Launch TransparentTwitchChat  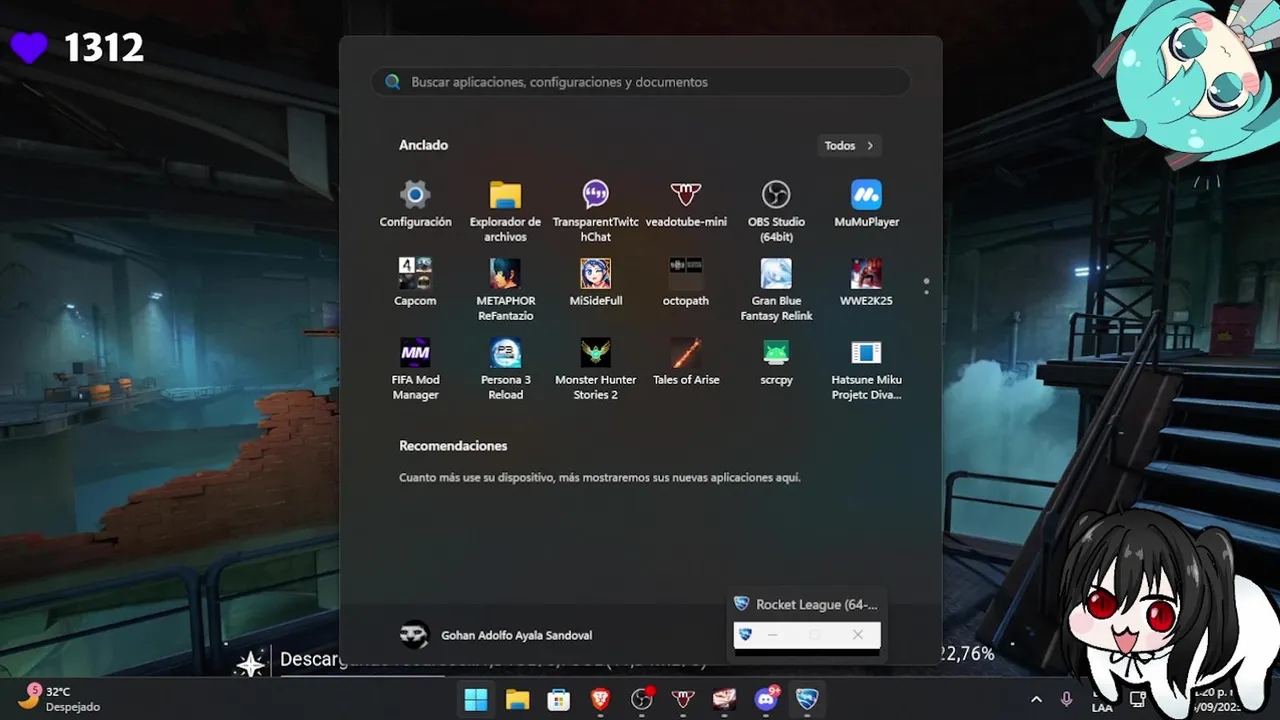pos(595,211)
